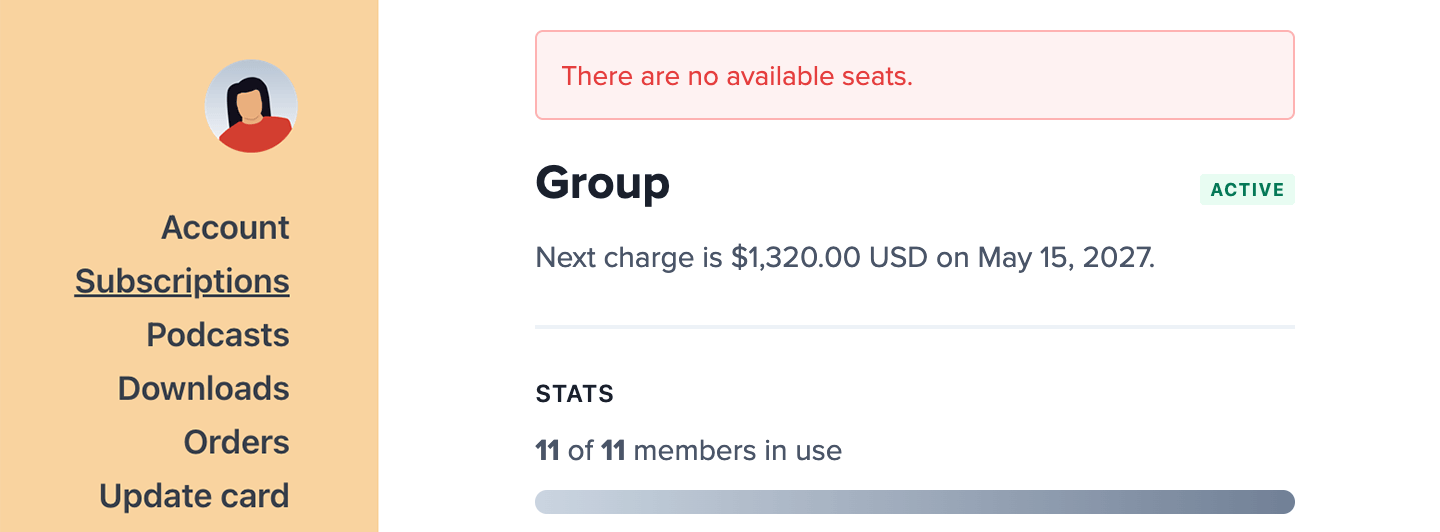
Task: Click the Update card link
Action: pos(194,496)
